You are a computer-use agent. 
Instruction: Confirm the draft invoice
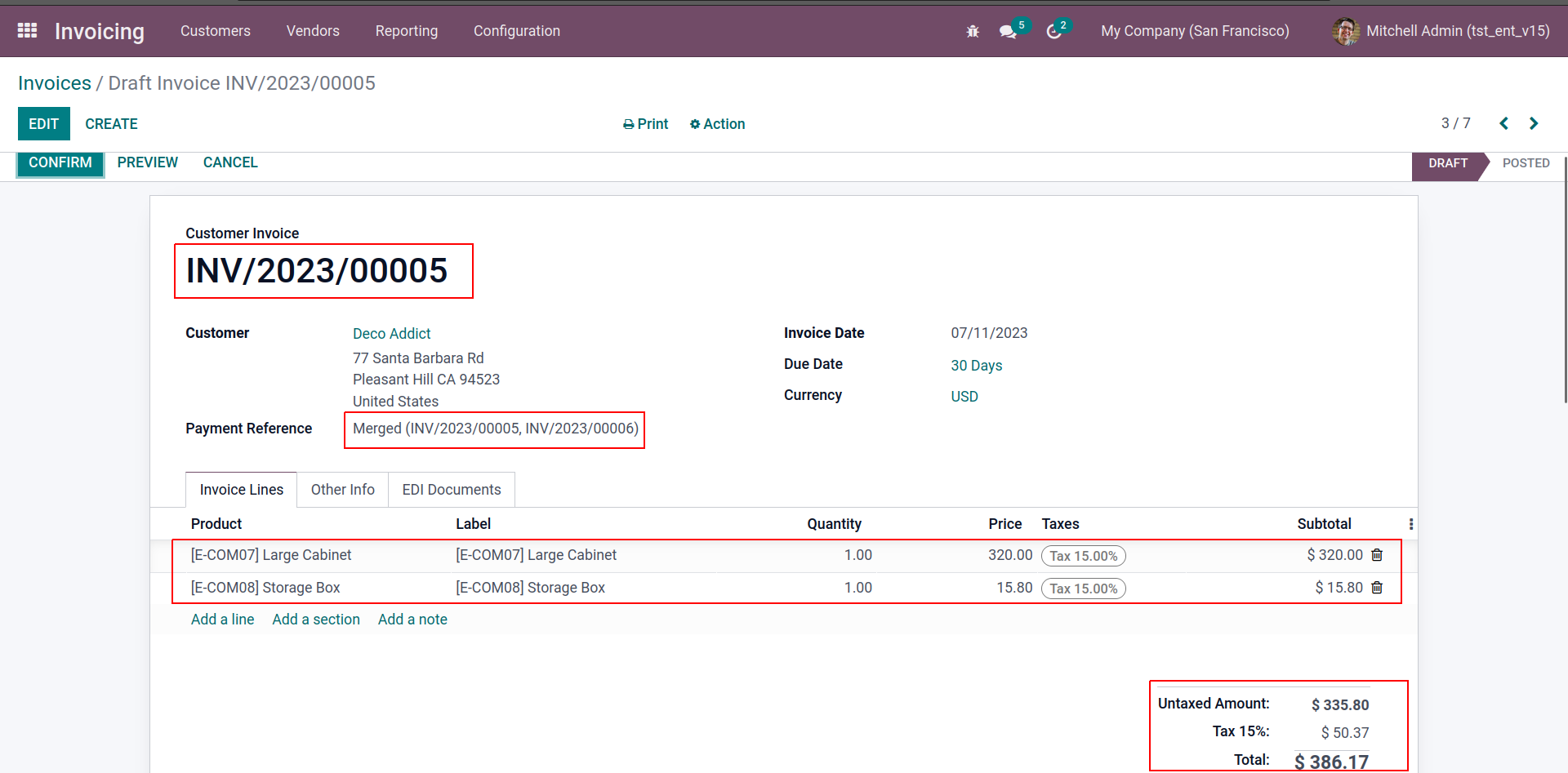click(x=60, y=162)
